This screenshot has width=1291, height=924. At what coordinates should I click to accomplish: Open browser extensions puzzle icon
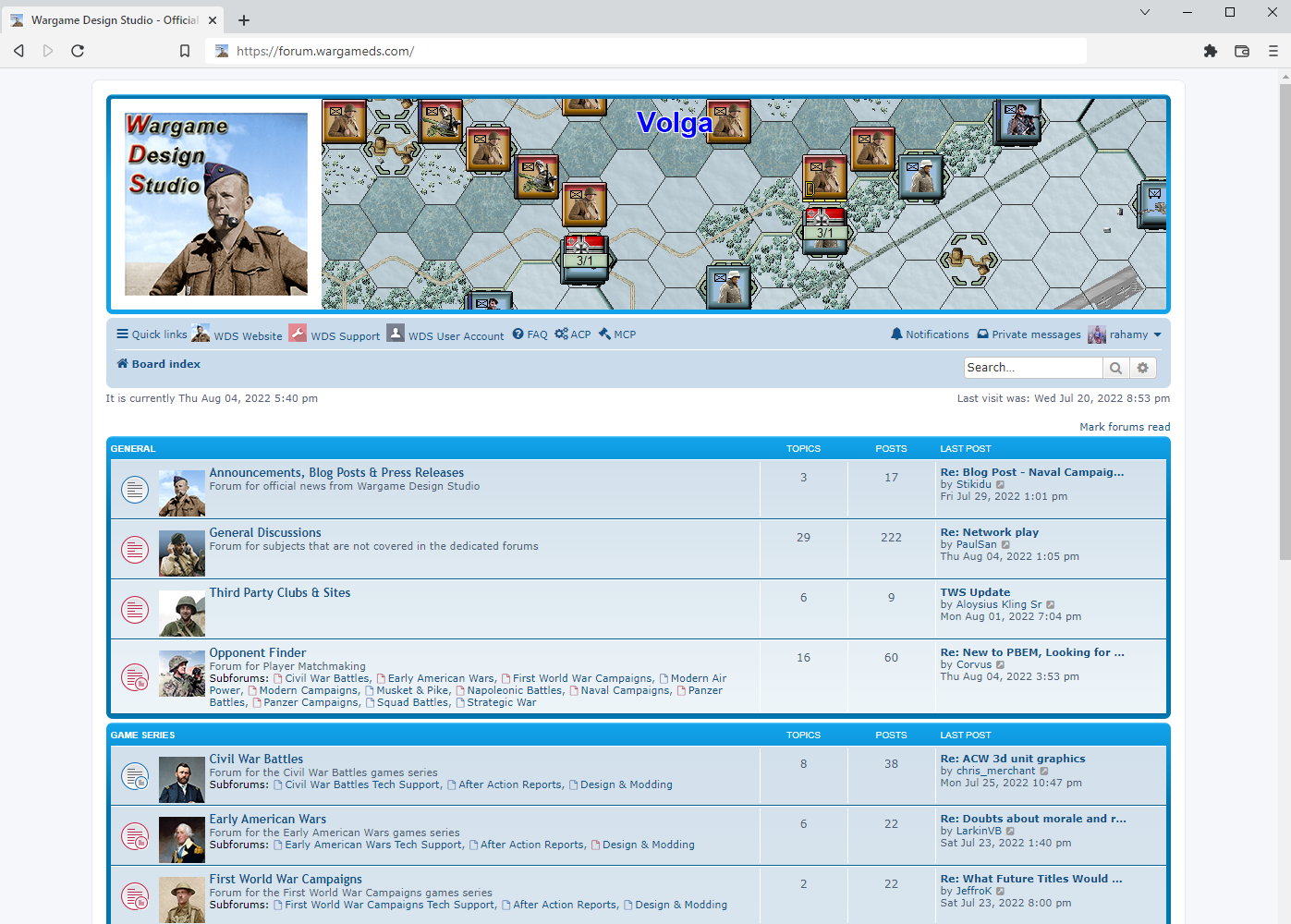[1211, 51]
